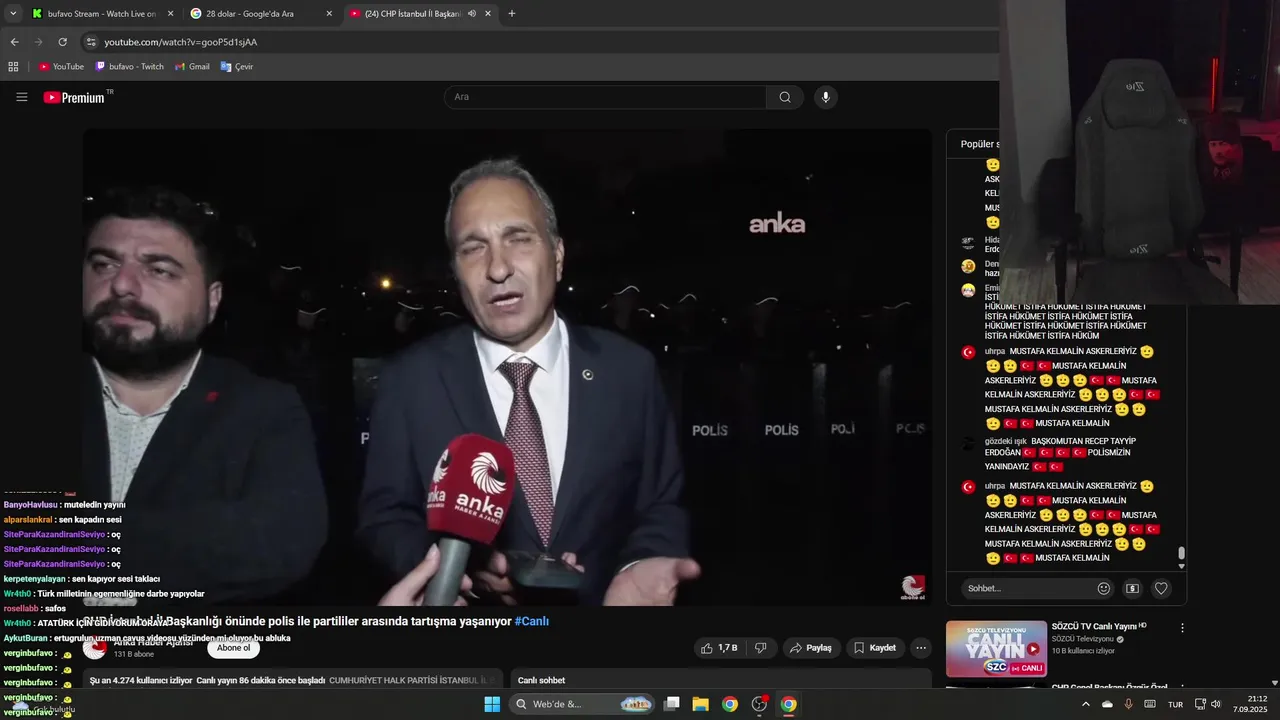Open more actions for the video

(921, 648)
